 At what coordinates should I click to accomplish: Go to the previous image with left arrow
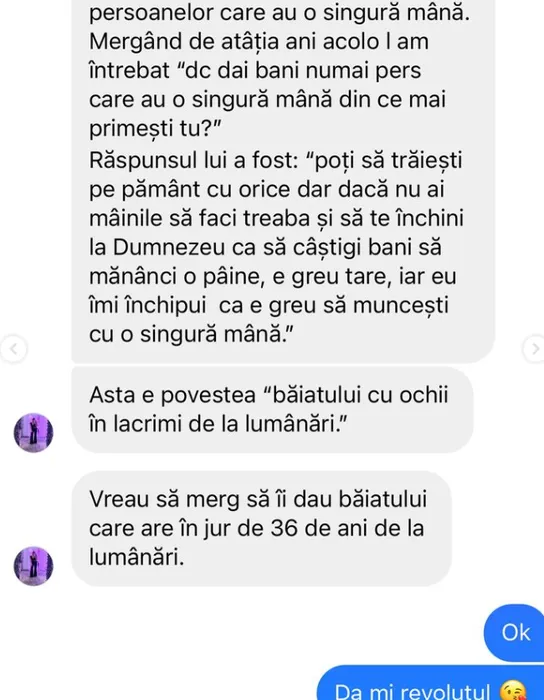click(13, 349)
